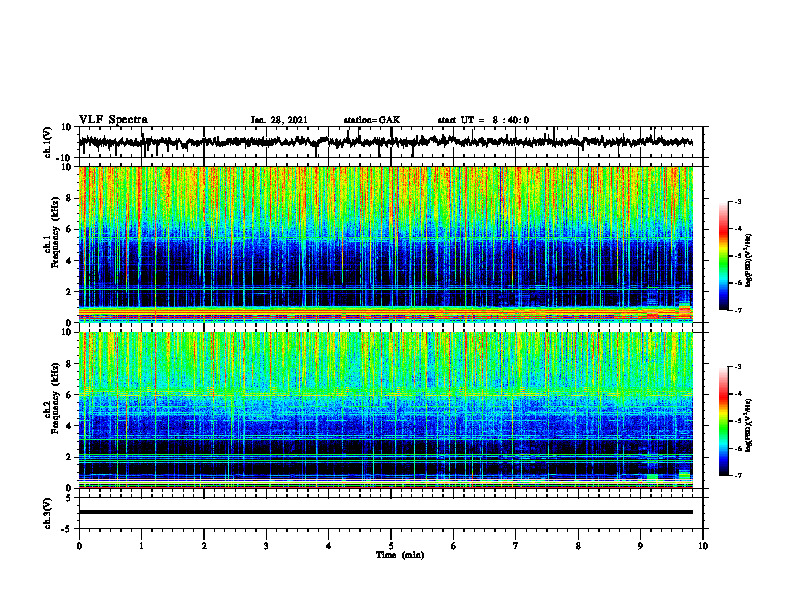Click the "6" kHz tick on the ch.2 spectrogram
792x612 pixels.
[69, 395]
